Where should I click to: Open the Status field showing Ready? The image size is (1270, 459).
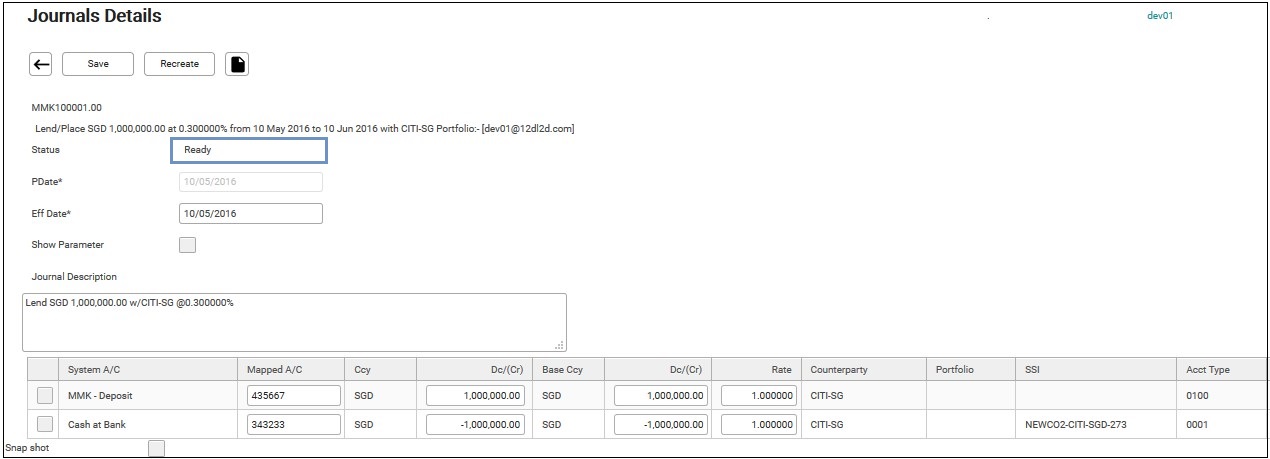pos(249,150)
